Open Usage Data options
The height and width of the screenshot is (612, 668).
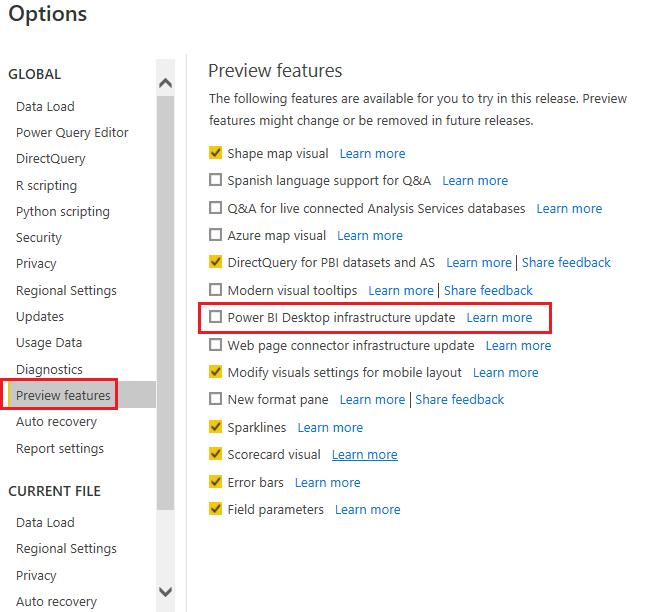[x=49, y=342]
